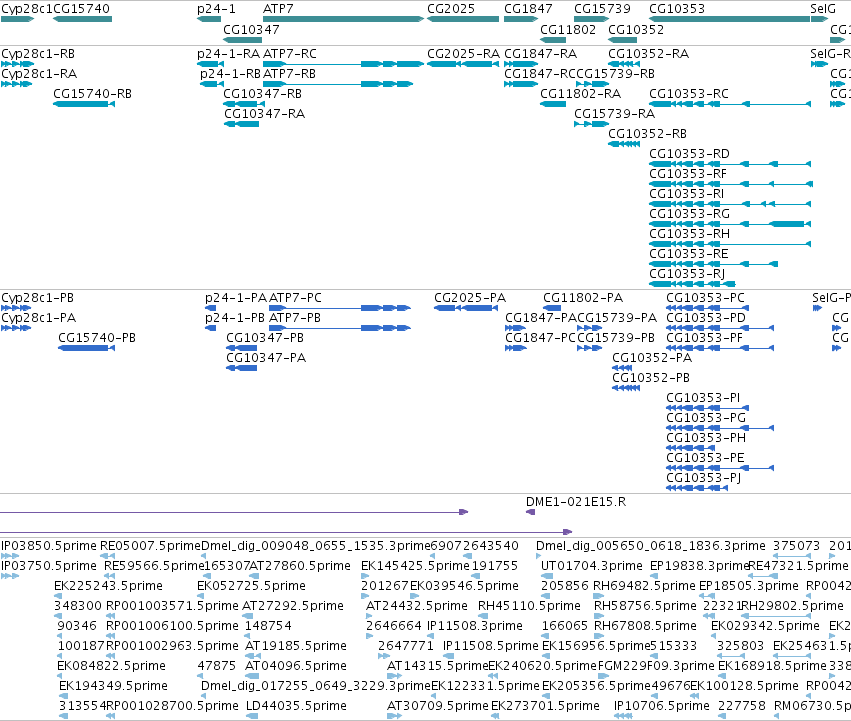
Task: Select EST AT24432.5prime
Action: pos(369,616)
